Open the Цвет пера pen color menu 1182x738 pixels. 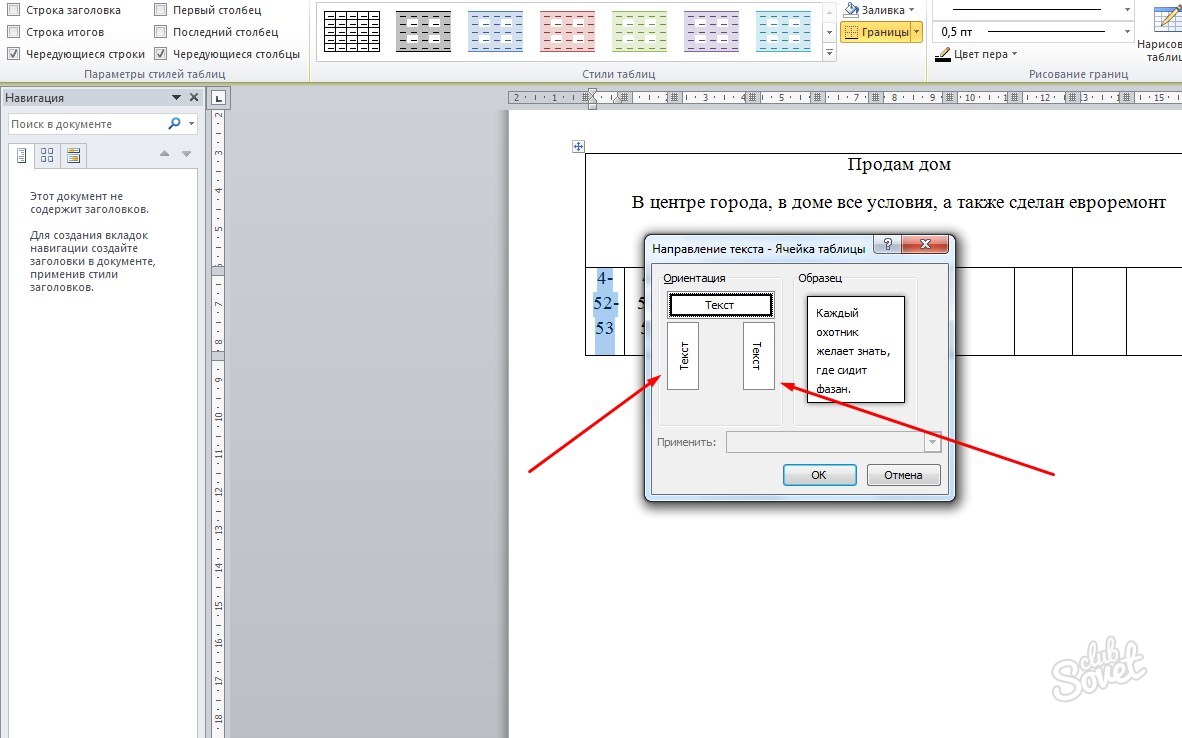pos(976,54)
